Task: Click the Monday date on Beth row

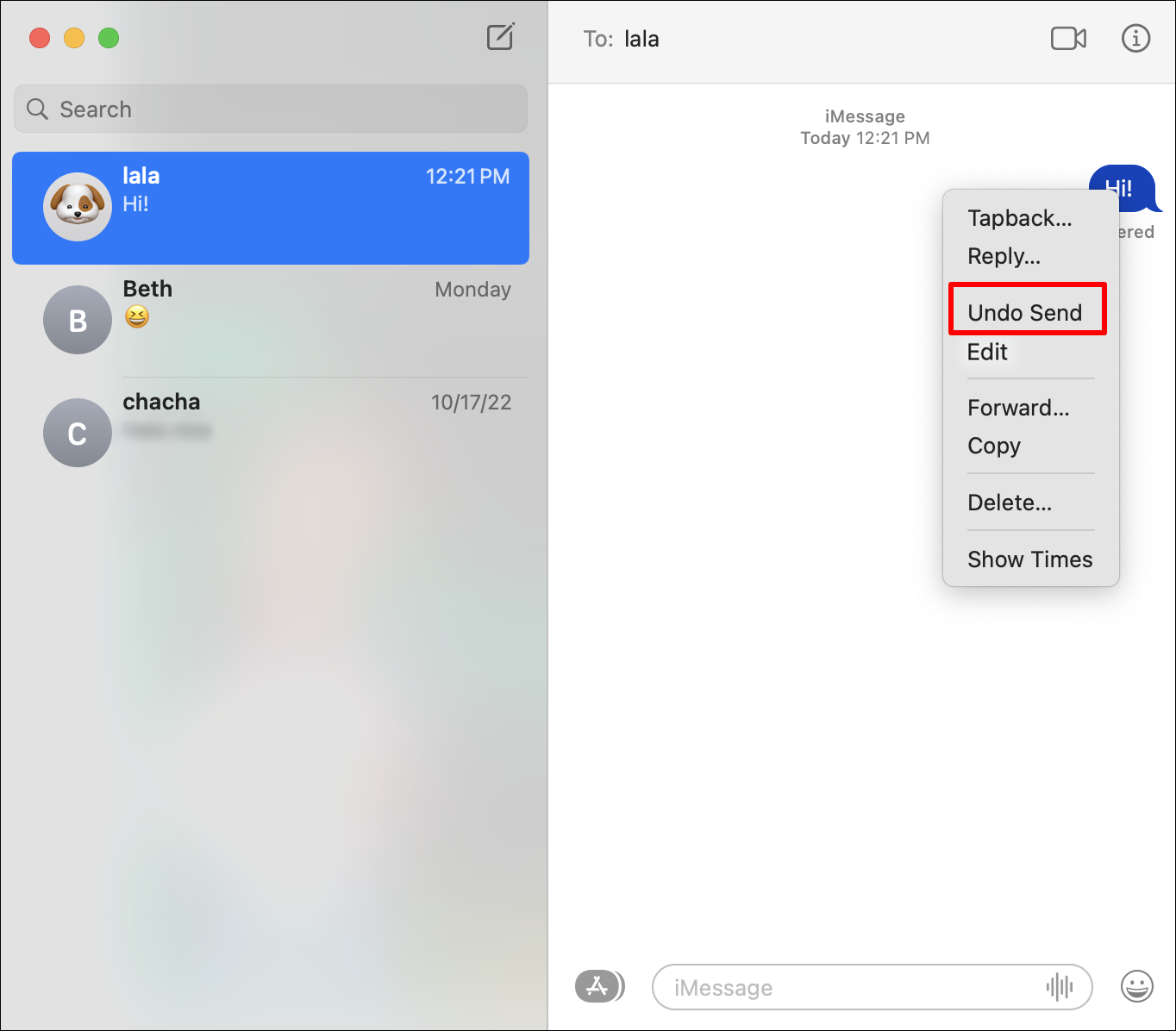Action: pos(472,290)
